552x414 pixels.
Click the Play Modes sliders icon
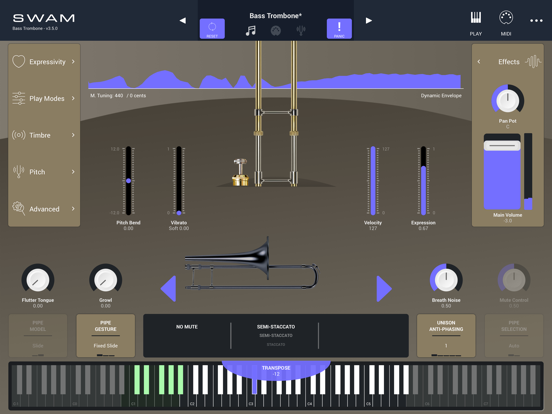(x=19, y=98)
